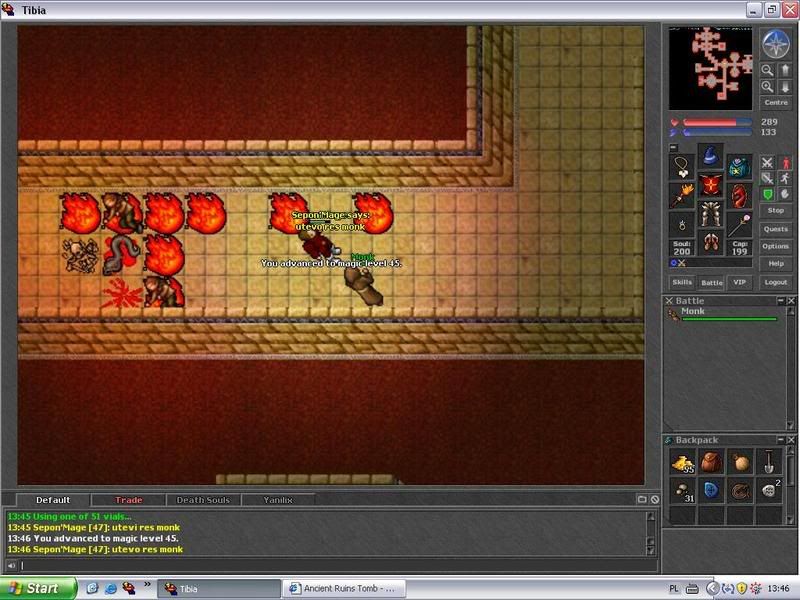Select the plate legs slot
This screenshot has height=600, width=800.
710,214
